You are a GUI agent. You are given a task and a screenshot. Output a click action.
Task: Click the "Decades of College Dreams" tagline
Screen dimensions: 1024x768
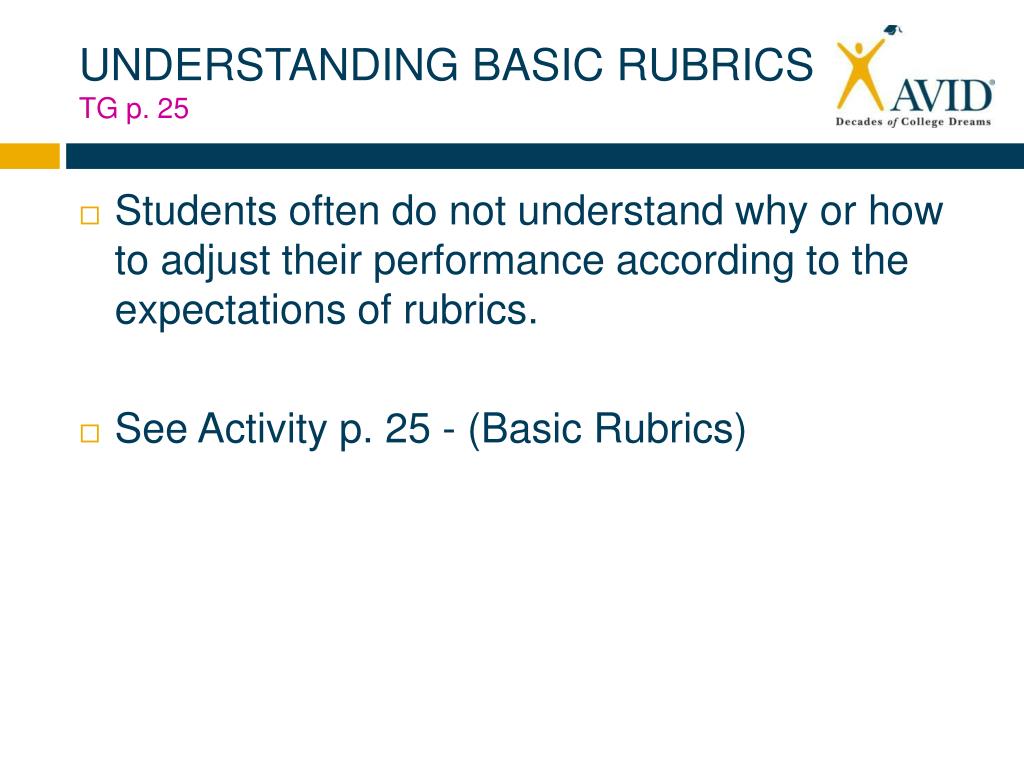[x=913, y=121]
